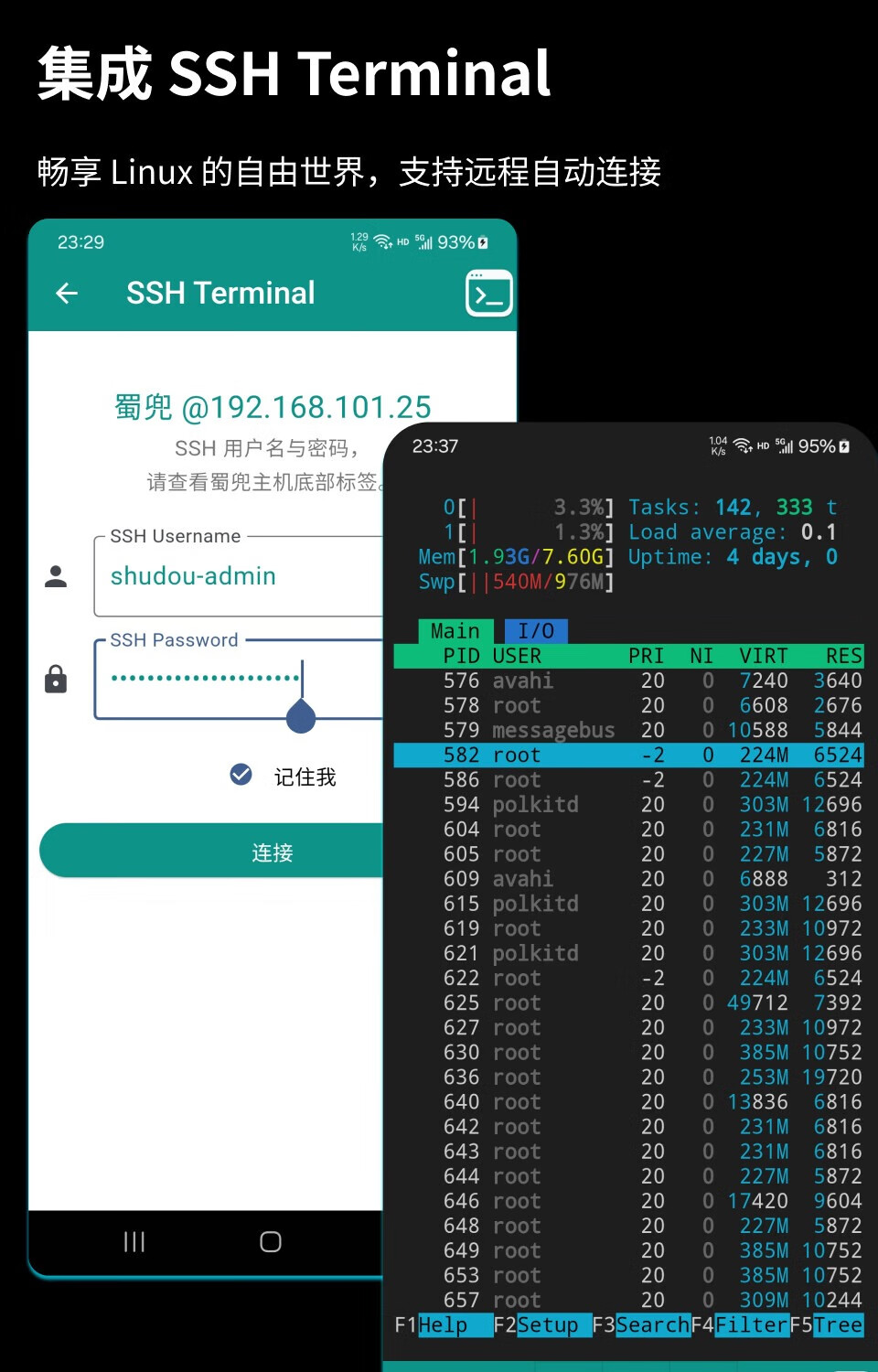Select process row 586 root
Image resolution: width=878 pixels, height=1372 pixels.
point(628,779)
